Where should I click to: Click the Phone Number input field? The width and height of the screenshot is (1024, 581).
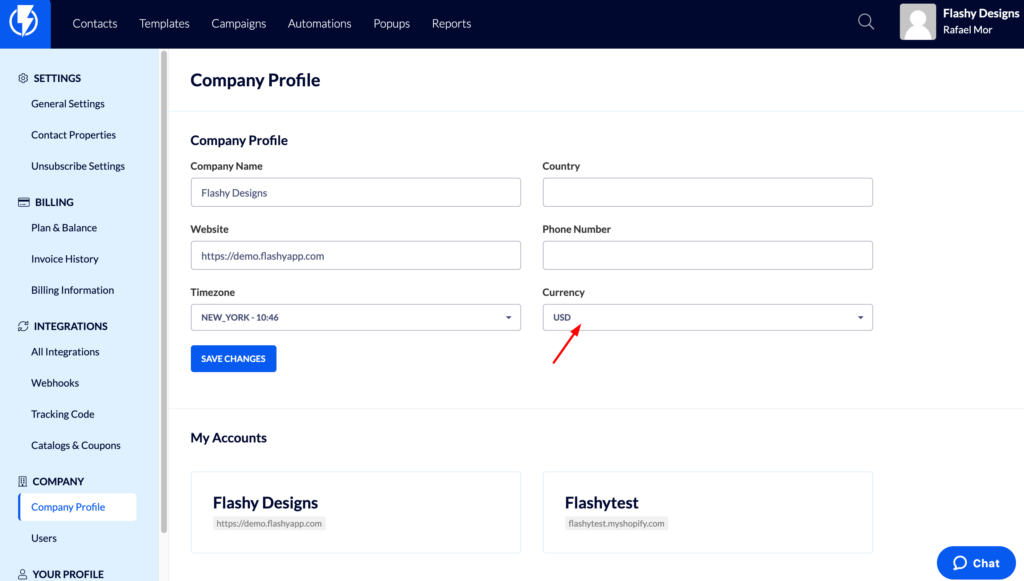[707, 256]
